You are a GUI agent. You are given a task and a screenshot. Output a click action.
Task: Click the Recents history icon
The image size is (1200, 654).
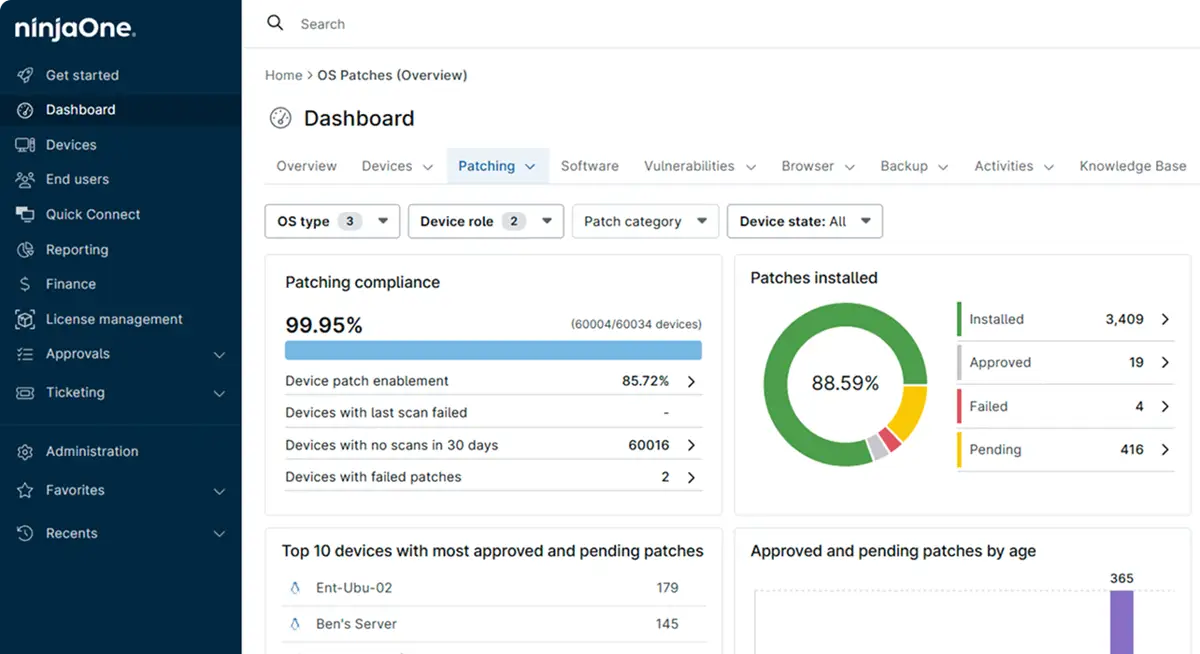pyautogui.click(x=26, y=534)
